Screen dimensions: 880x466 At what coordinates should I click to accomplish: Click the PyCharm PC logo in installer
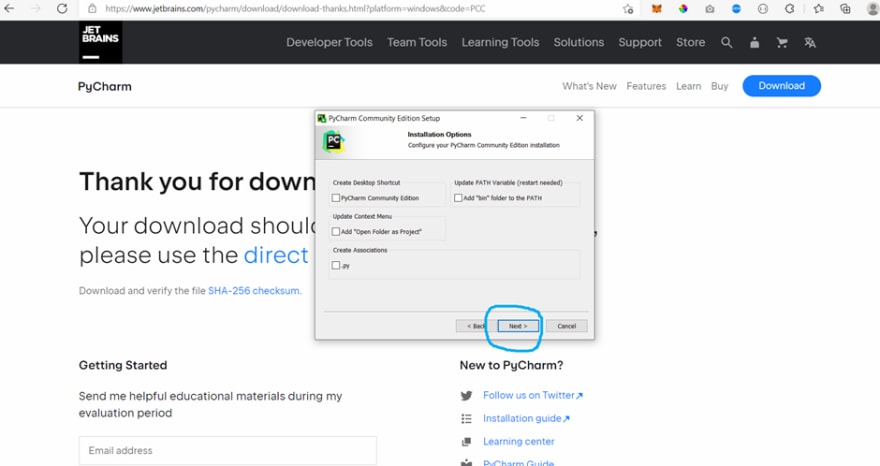tap(333, 141)
